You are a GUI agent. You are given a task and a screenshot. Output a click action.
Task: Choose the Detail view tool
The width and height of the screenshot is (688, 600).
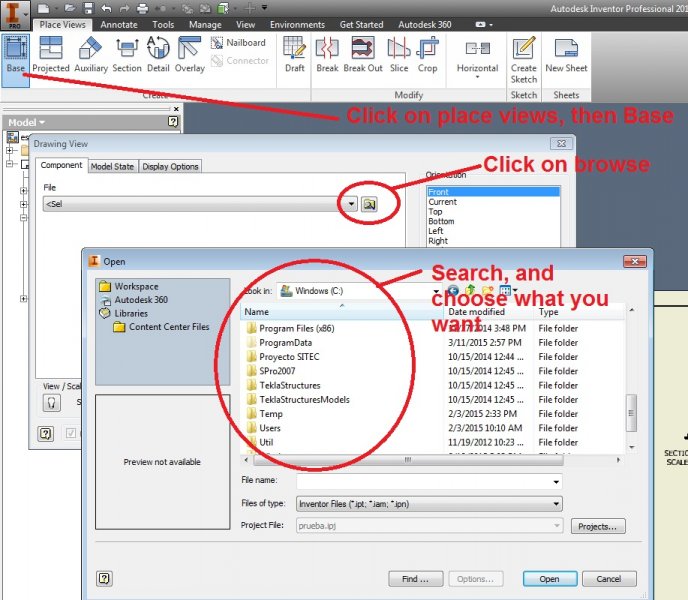point(158,55)
